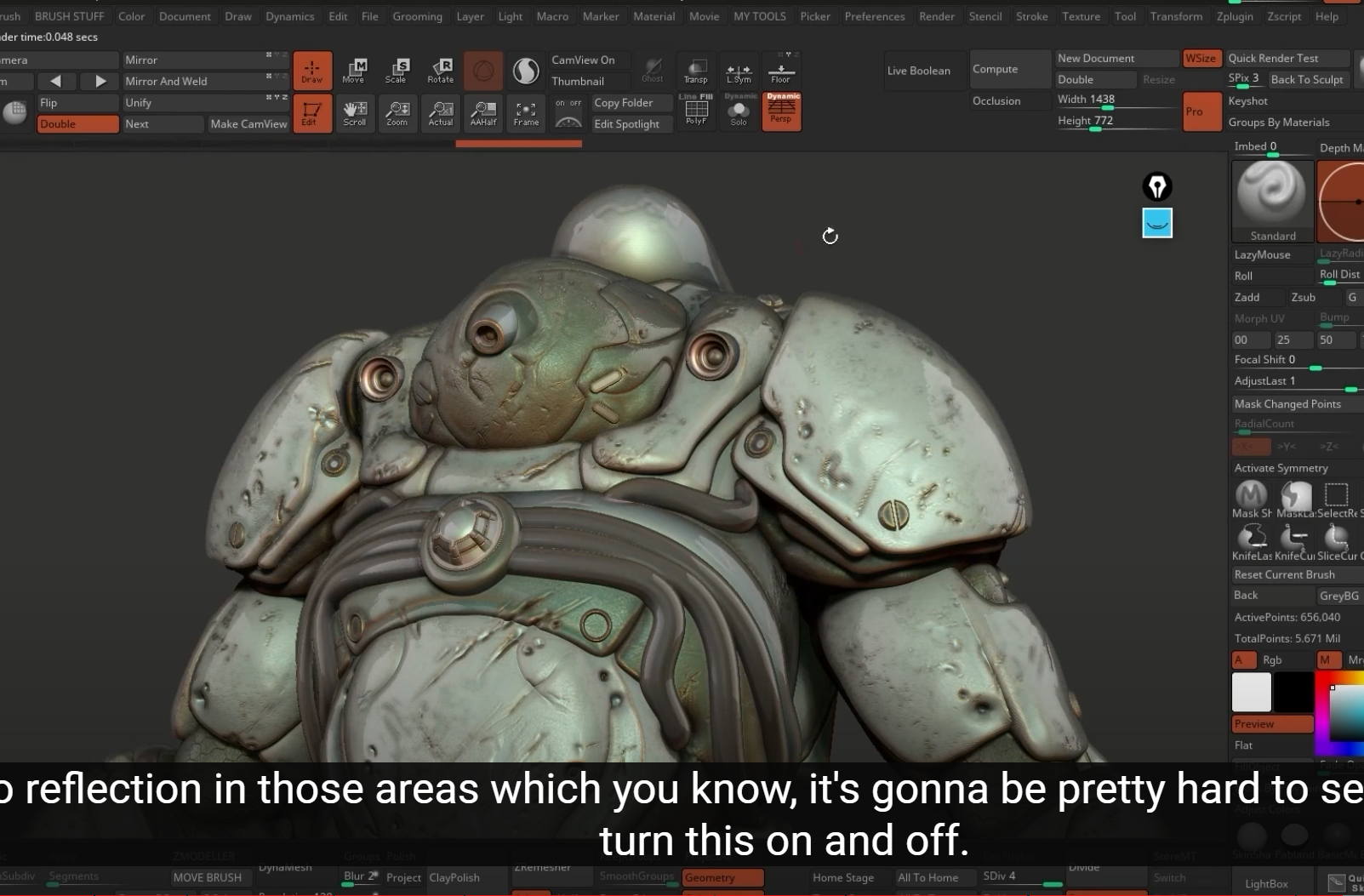Click Groups By Materials

pos(1288,122)
